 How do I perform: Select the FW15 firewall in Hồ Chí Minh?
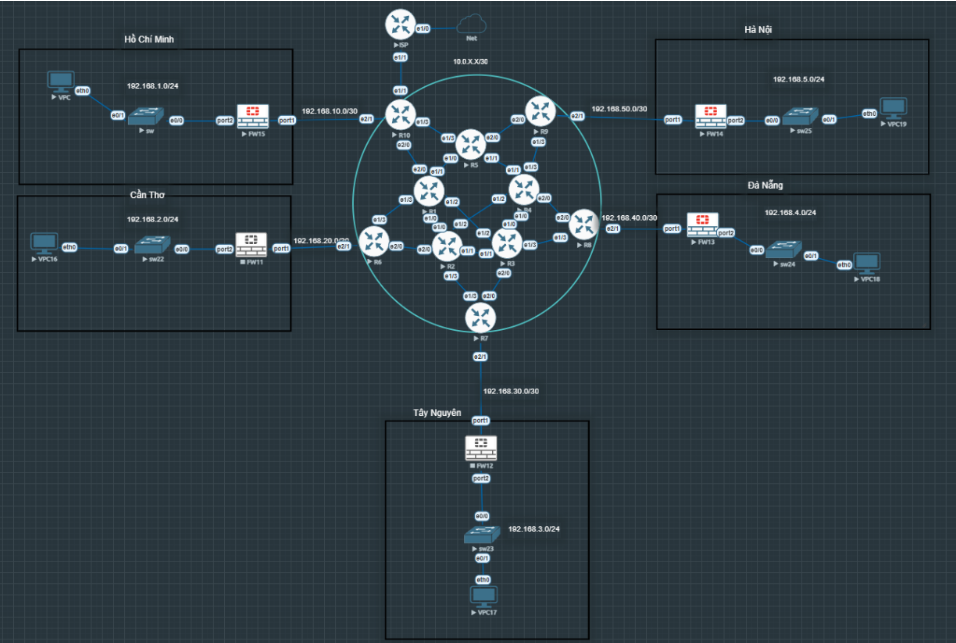click(x=251, y=117)
